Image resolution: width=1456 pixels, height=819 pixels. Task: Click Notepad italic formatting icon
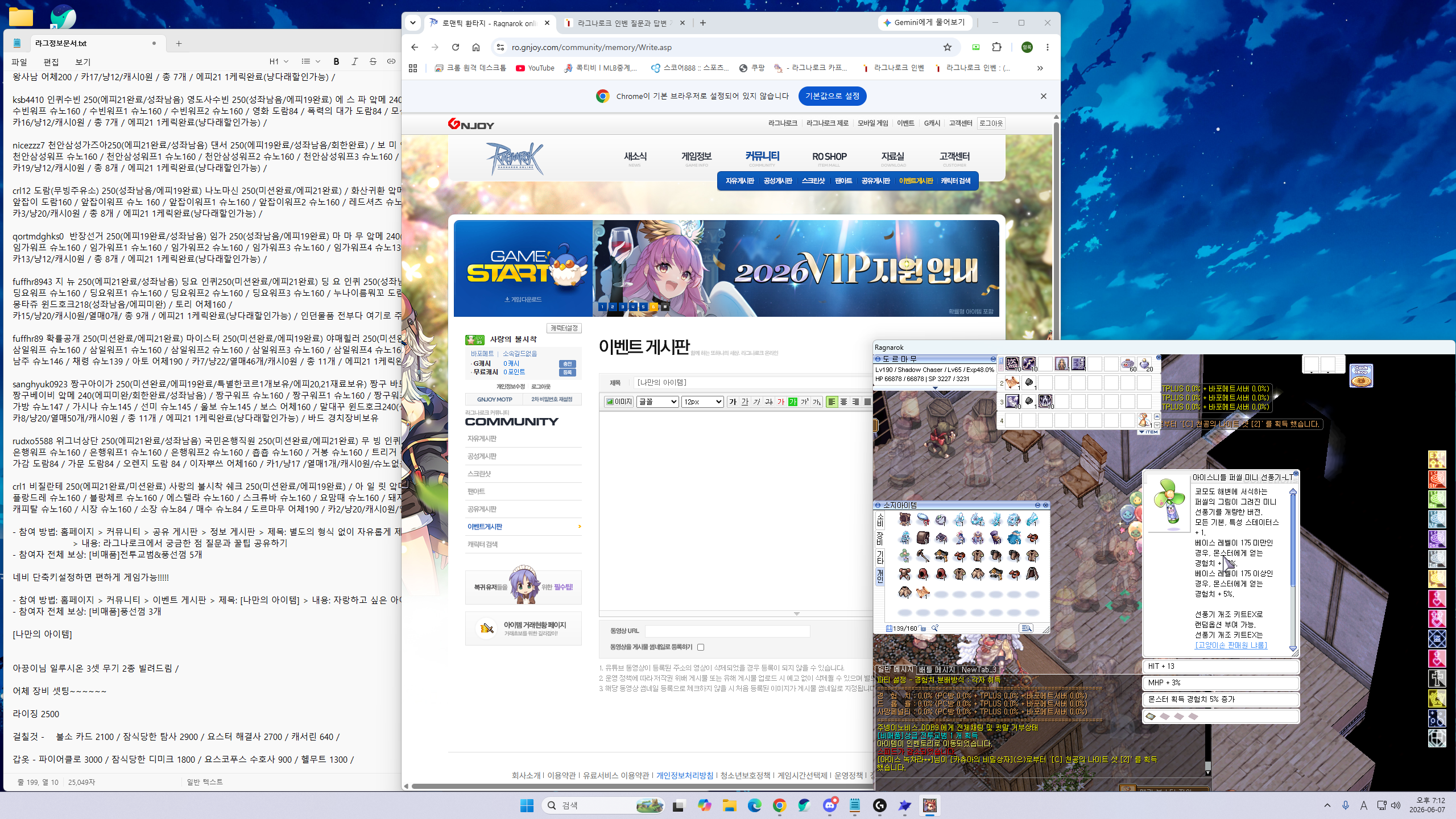tap(354, 61)
